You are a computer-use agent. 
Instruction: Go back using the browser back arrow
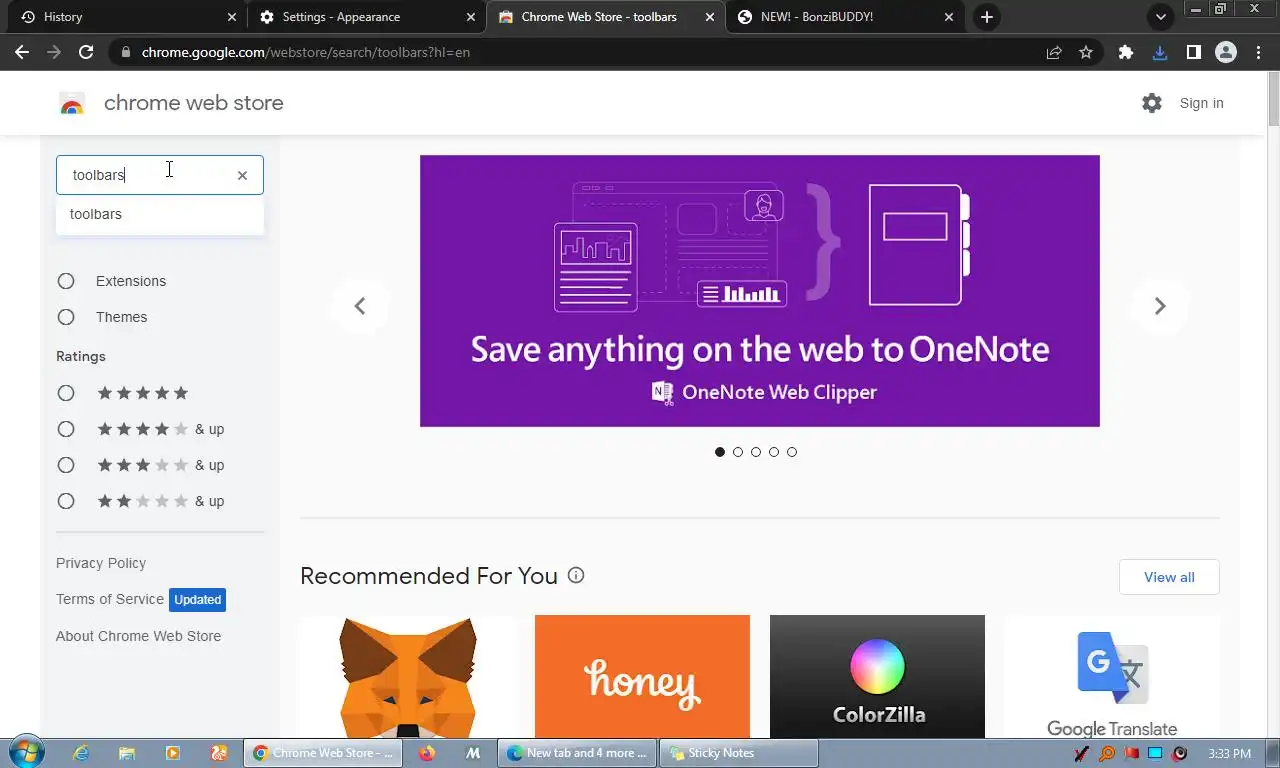[22, 52]
